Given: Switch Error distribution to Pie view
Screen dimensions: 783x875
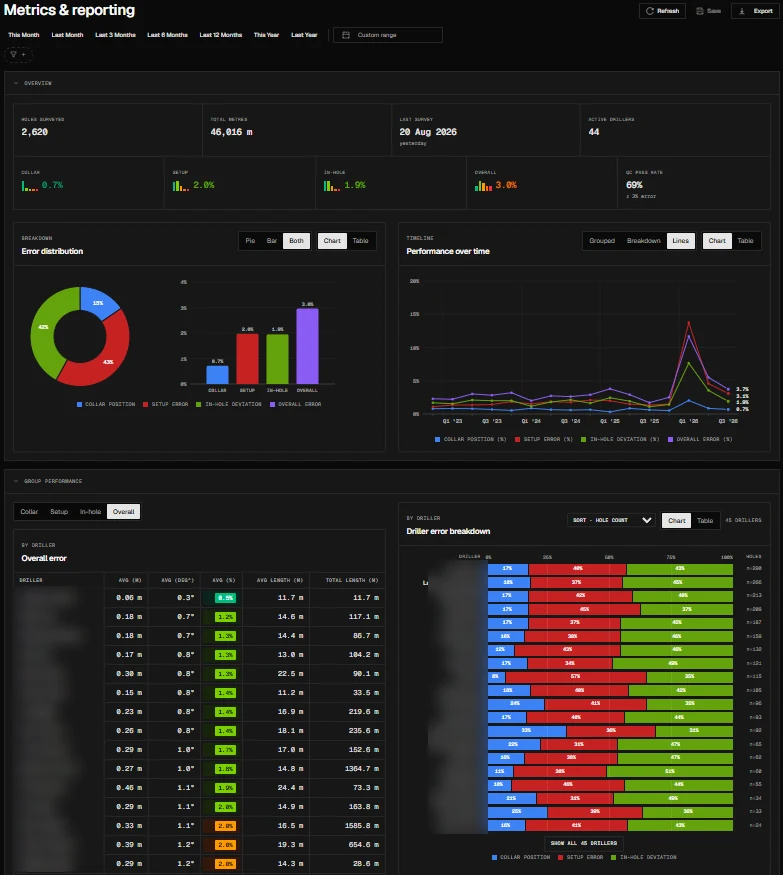Looking at the screenshot, I should pos(250,241).
